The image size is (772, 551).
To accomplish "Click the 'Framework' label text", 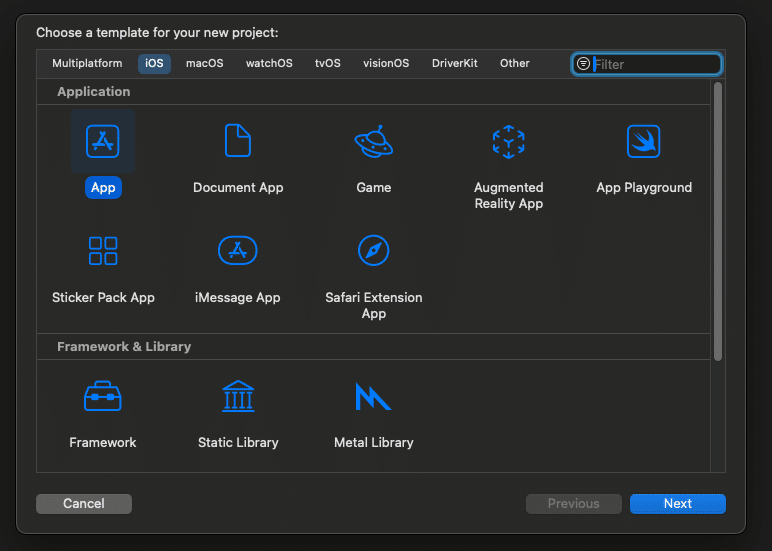I will [x=102, y=442].
